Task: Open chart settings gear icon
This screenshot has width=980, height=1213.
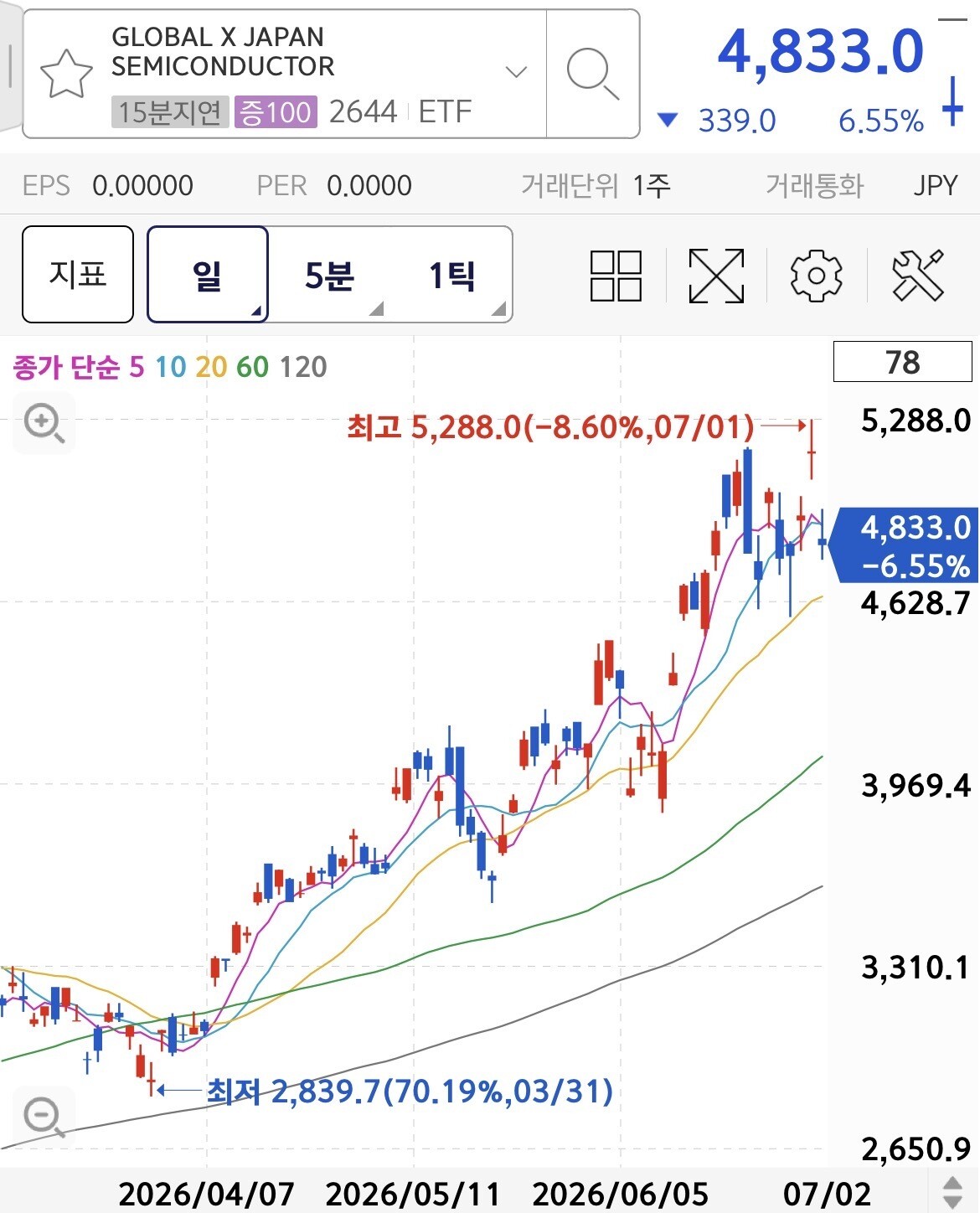Action: point(816,275)
